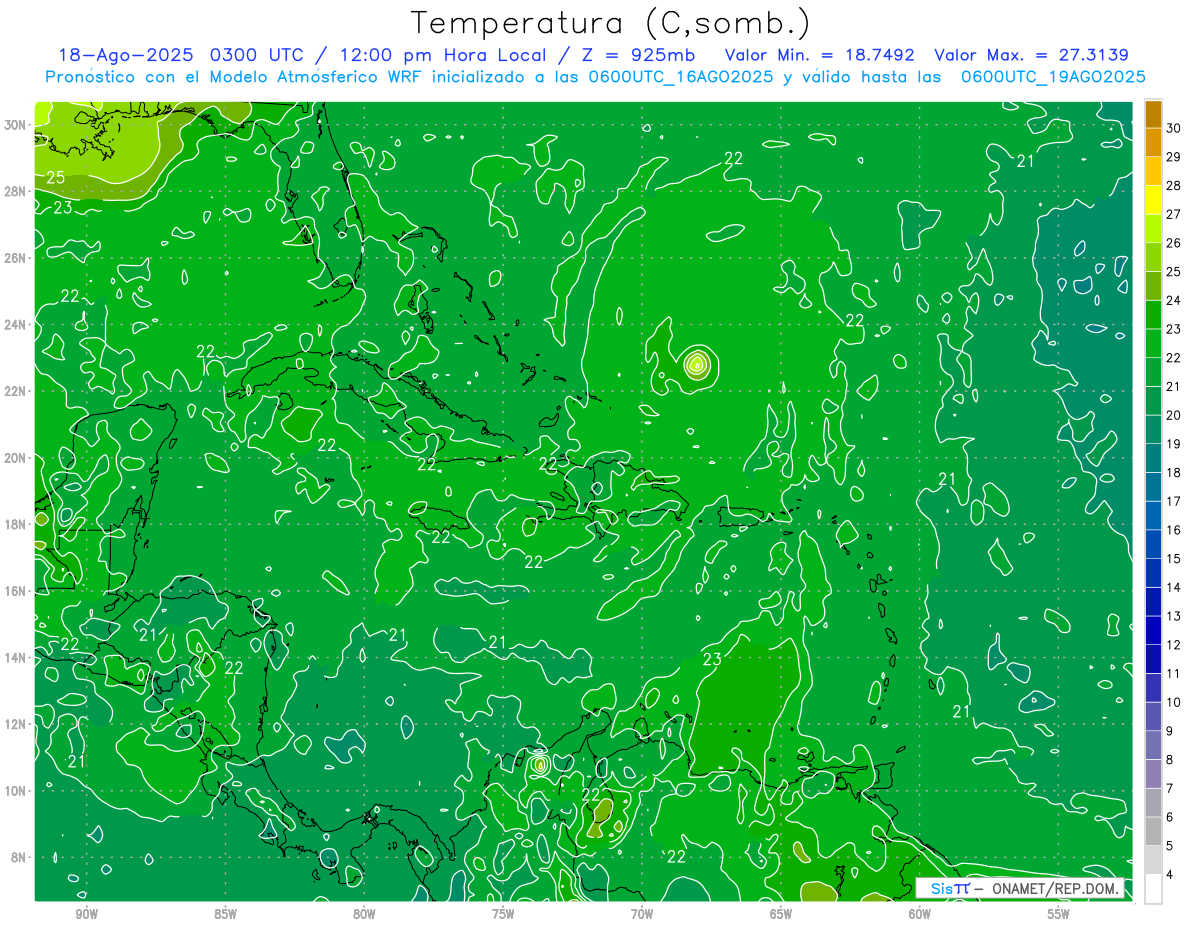1200x927 pixels.
Task: Click the 70W longitude axis label
Action: click(642, 914)
